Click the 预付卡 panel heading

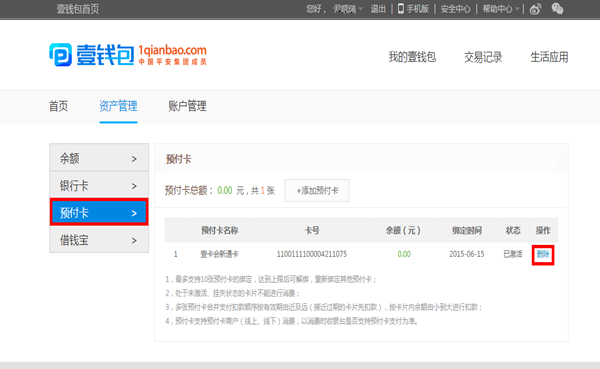coord(178,159)
